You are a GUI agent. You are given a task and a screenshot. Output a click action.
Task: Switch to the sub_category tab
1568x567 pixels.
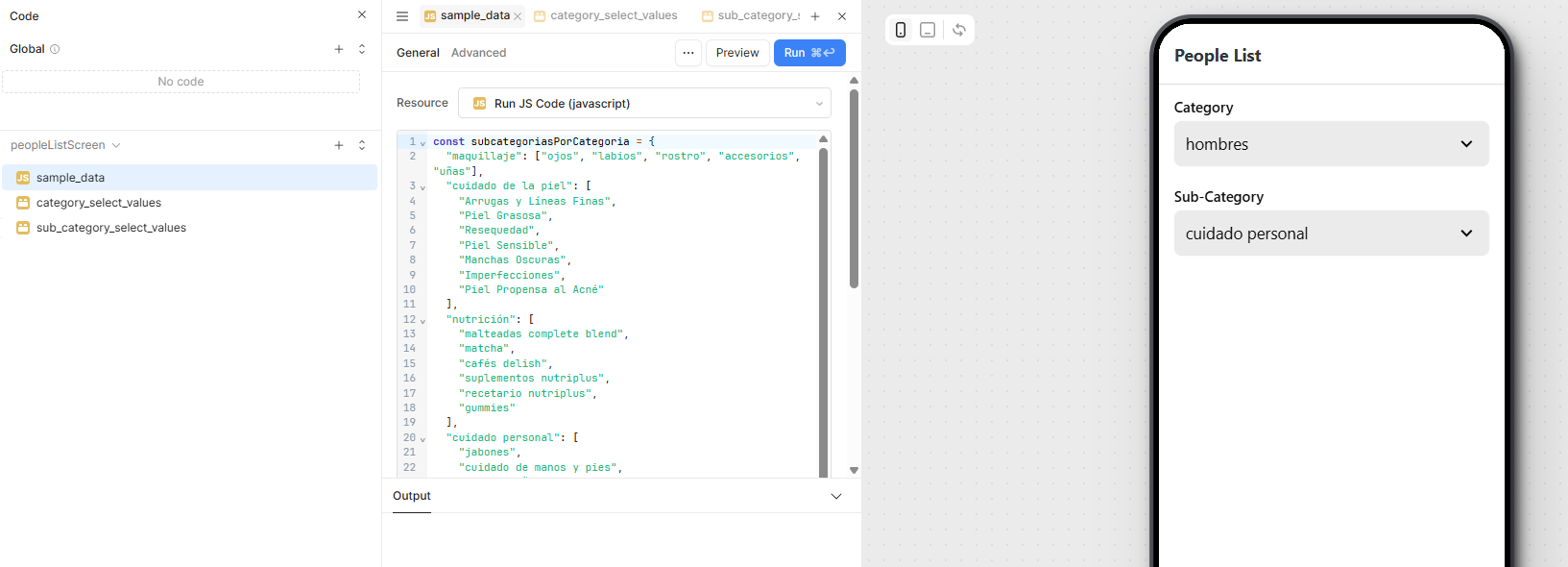[752, 15]
